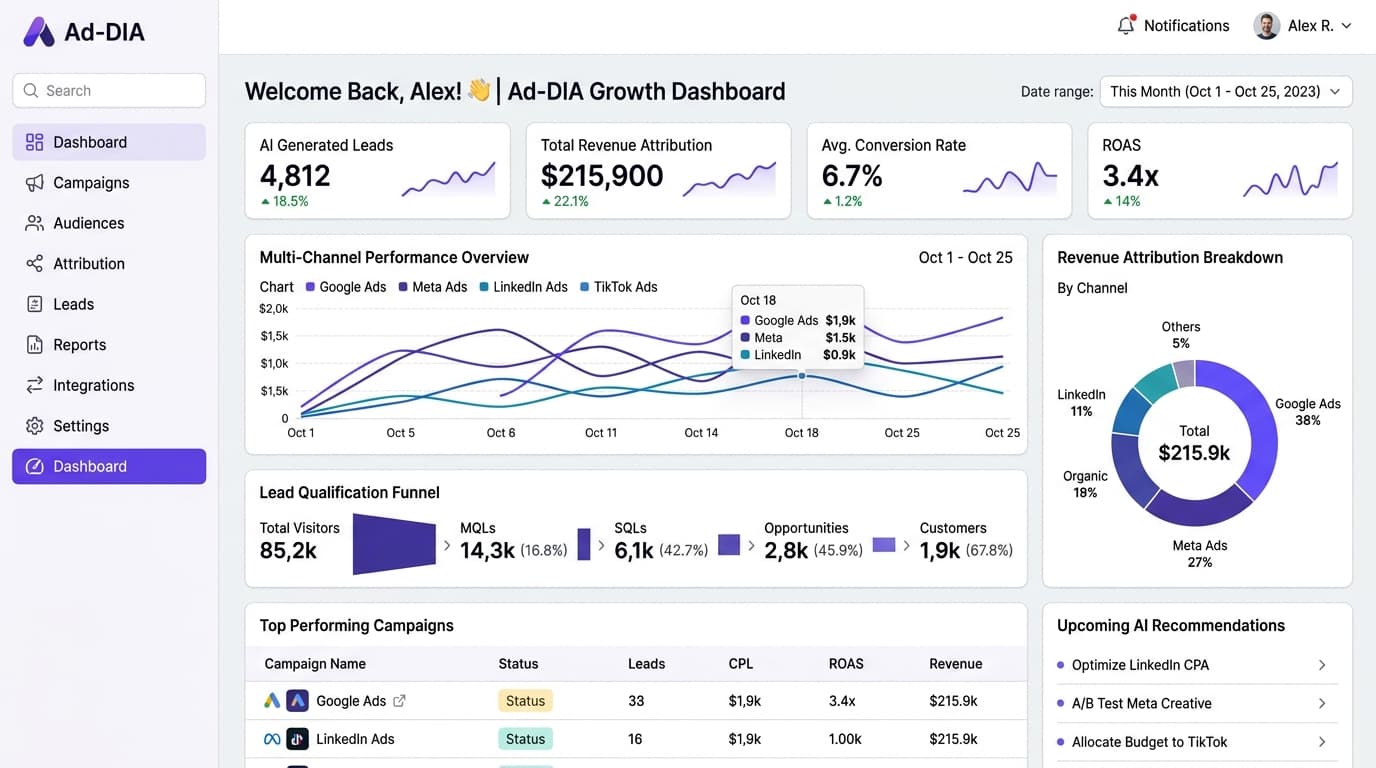
Task: Click the "6,1k" SQLs value
Action: coord(634,550)
